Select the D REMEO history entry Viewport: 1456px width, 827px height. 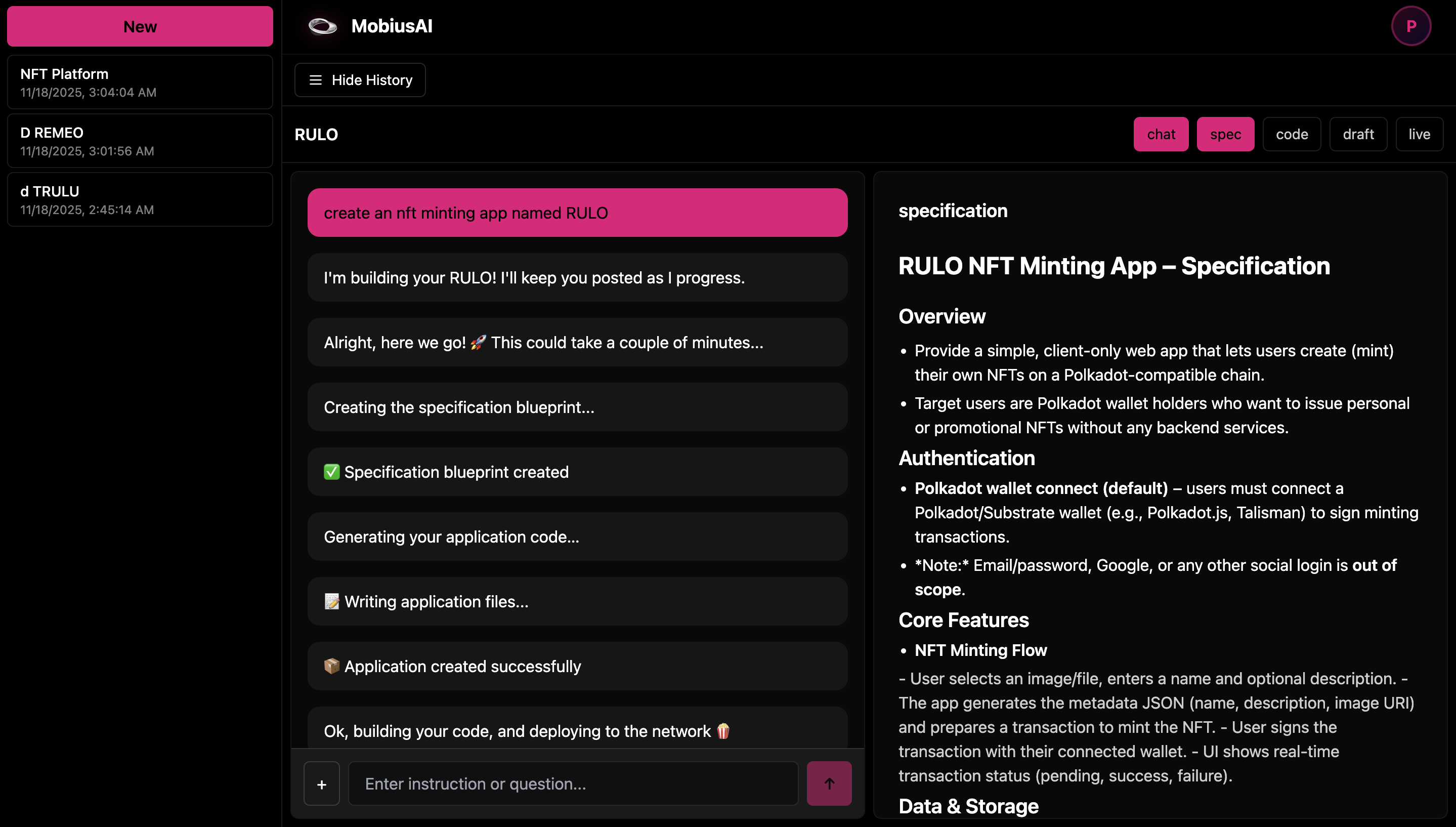coord(140,141)
